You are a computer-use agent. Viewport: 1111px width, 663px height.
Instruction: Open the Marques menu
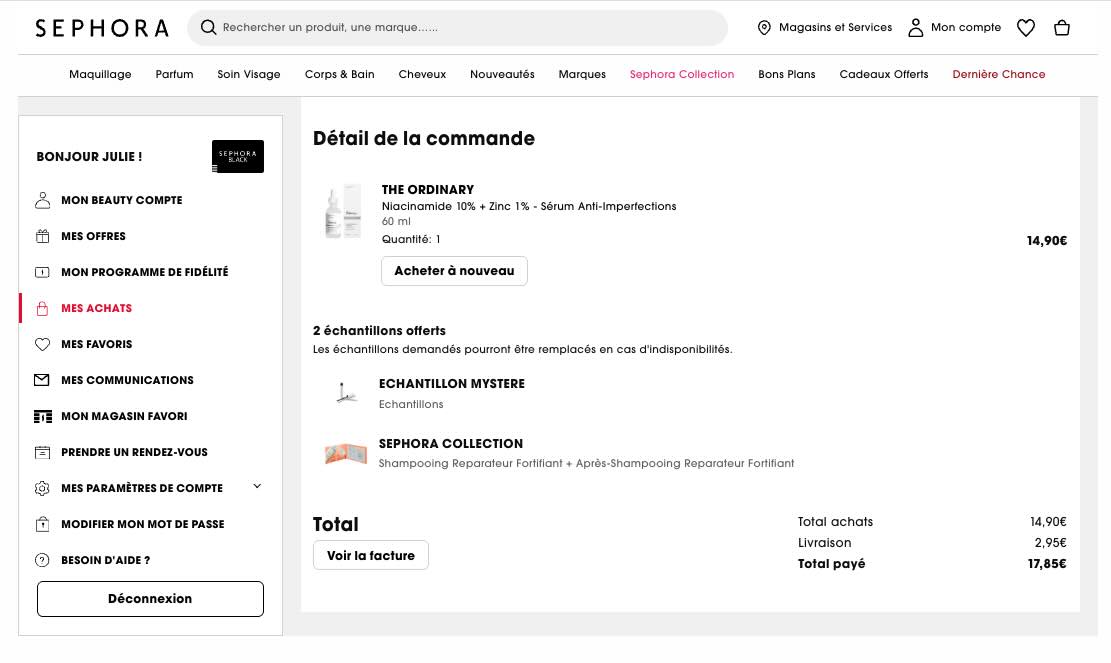coord(582,74)
